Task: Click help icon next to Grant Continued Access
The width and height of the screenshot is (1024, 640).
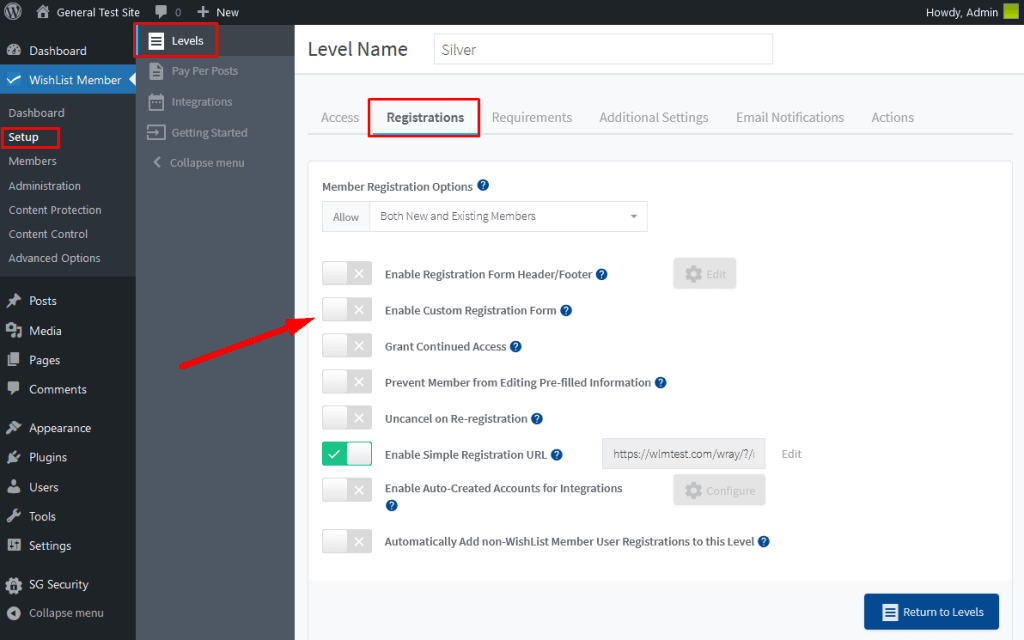Action: [516, 347]
